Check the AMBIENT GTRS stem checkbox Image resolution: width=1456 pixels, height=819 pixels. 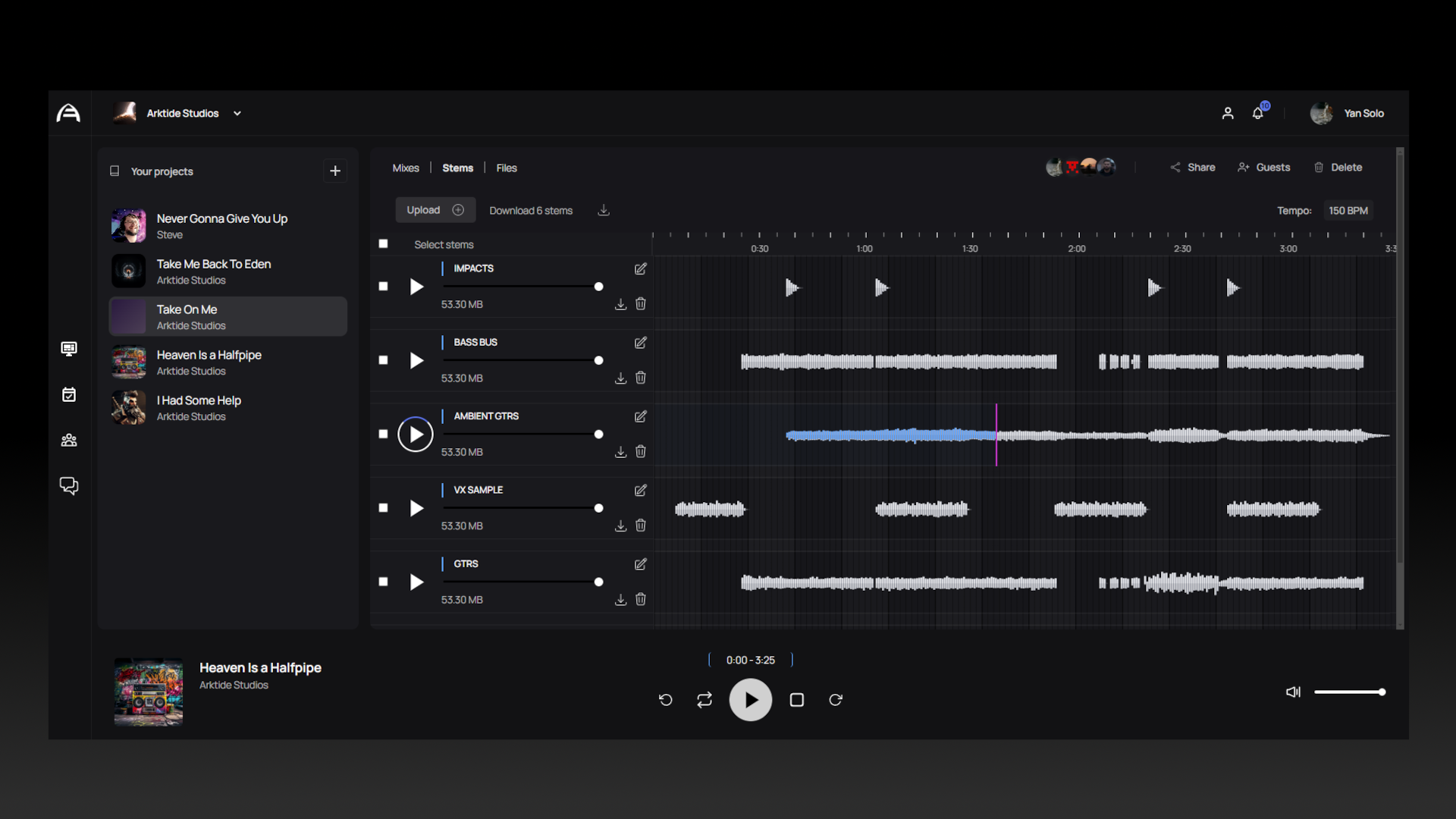tap(383, 434)
